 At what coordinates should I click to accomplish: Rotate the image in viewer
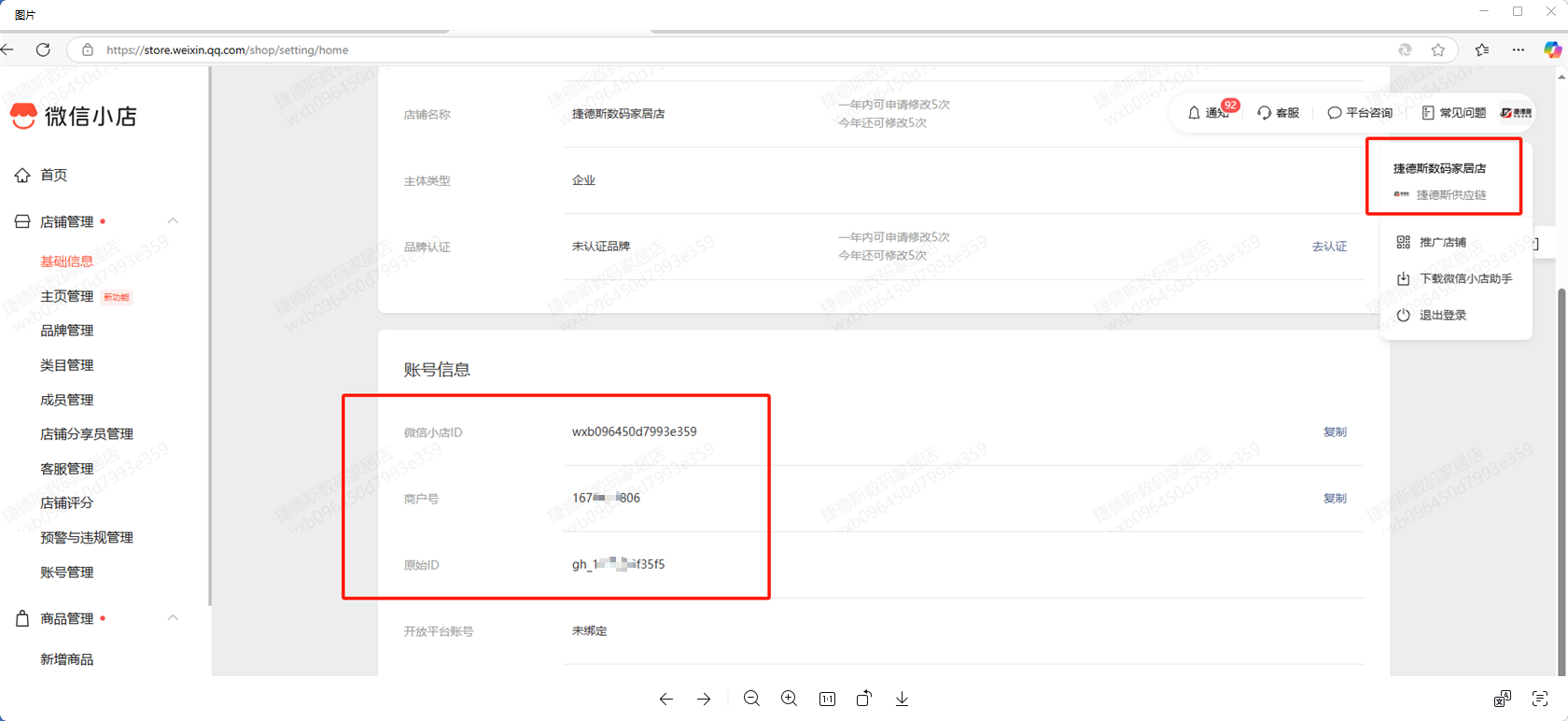(864, 699)
